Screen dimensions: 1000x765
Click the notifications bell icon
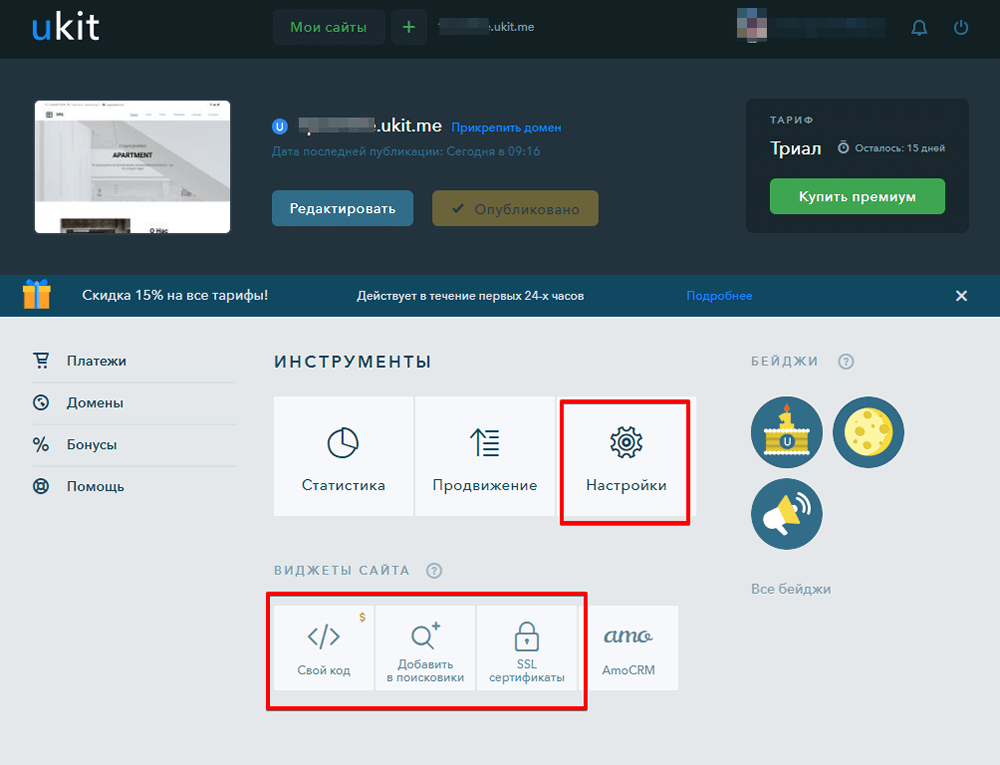click(919, 28)
